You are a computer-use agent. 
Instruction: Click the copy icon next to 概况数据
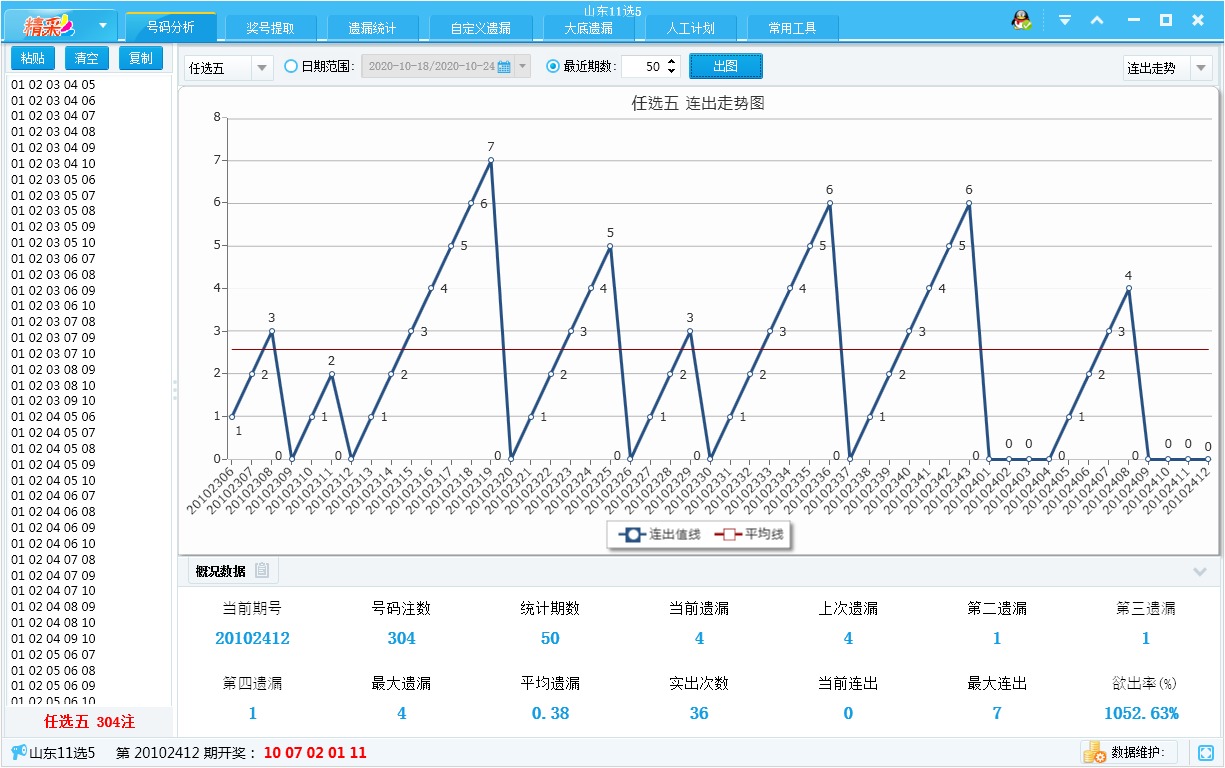click(262, 568)
